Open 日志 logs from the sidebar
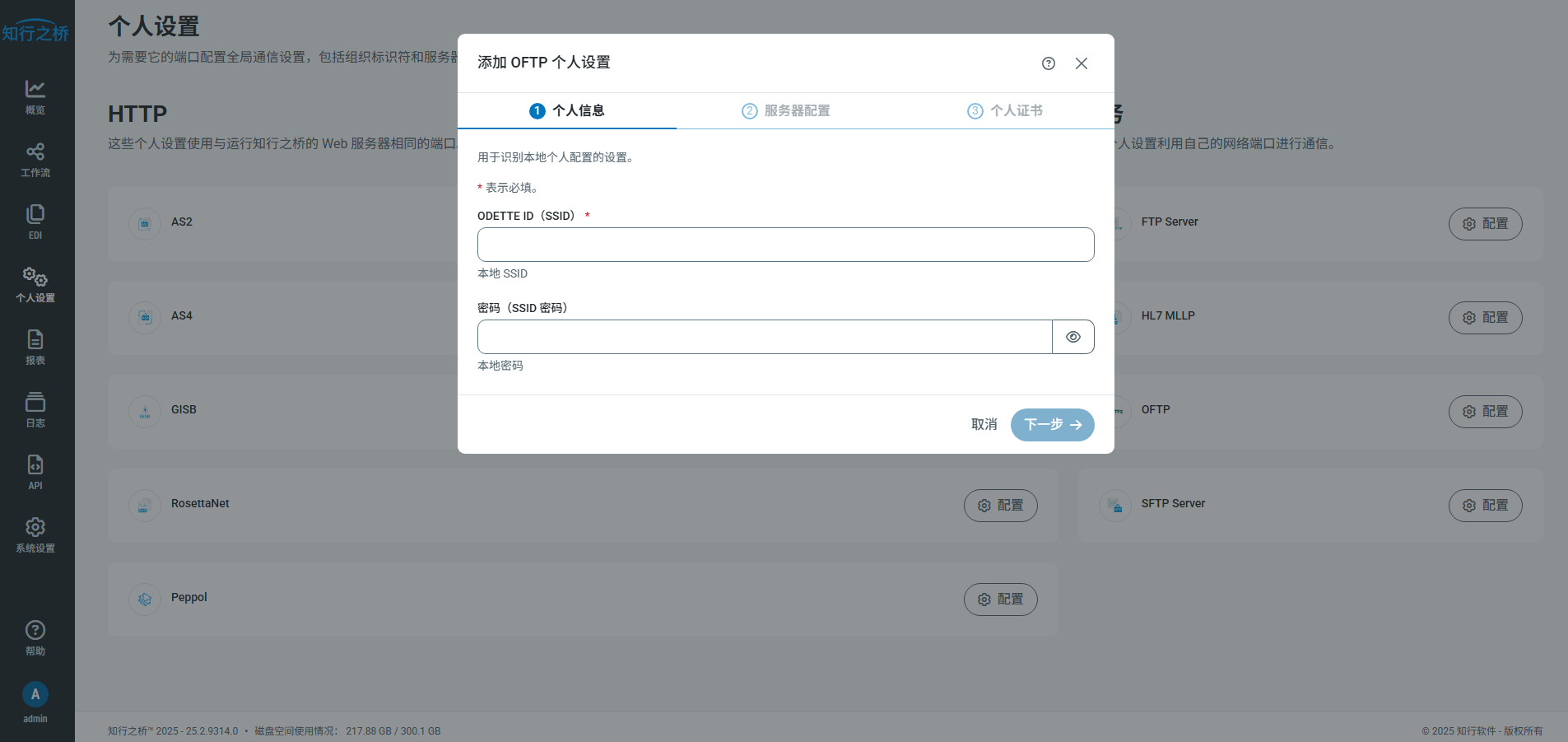This screenshot has width=1568, height=742. pos(35,409)
